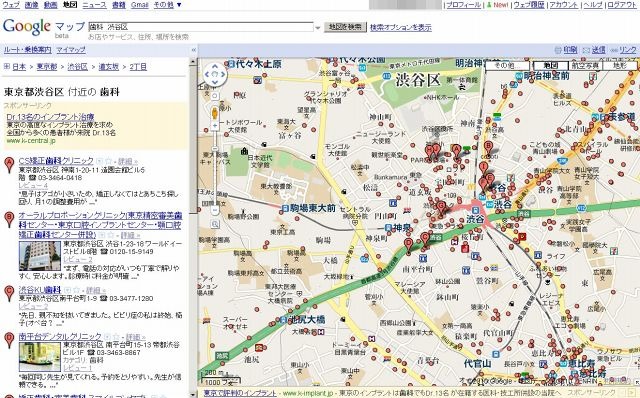Click result marker B beside オーラルプロポーションクリニック in list
The image size is (640, 398).
click(x=9, y=219)
